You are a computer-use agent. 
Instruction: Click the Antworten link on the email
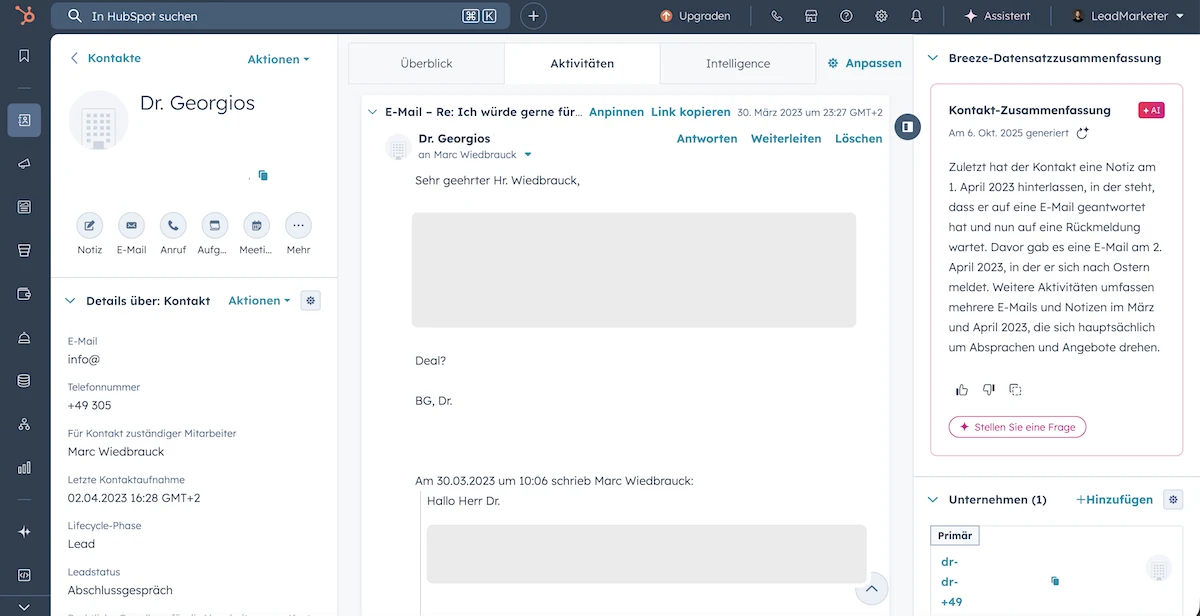pos(707,139)
